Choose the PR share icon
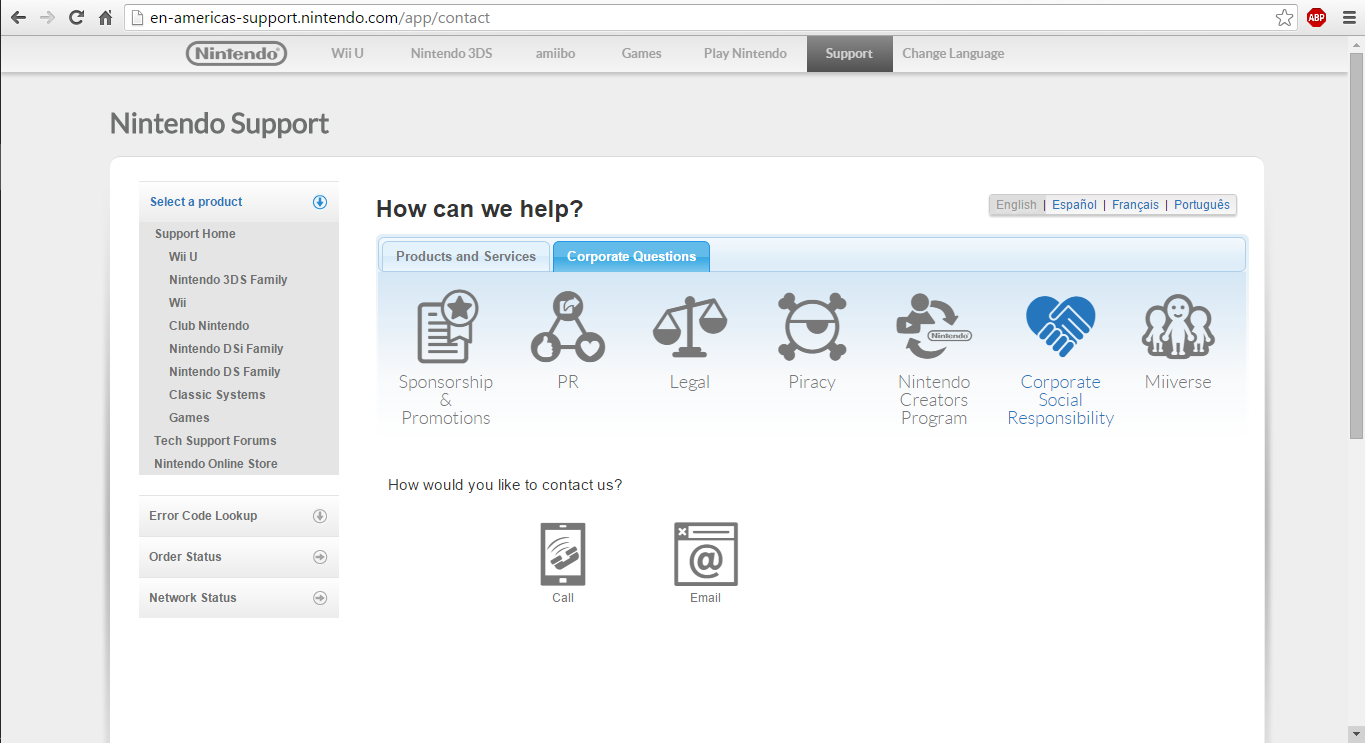 (568, 327)
